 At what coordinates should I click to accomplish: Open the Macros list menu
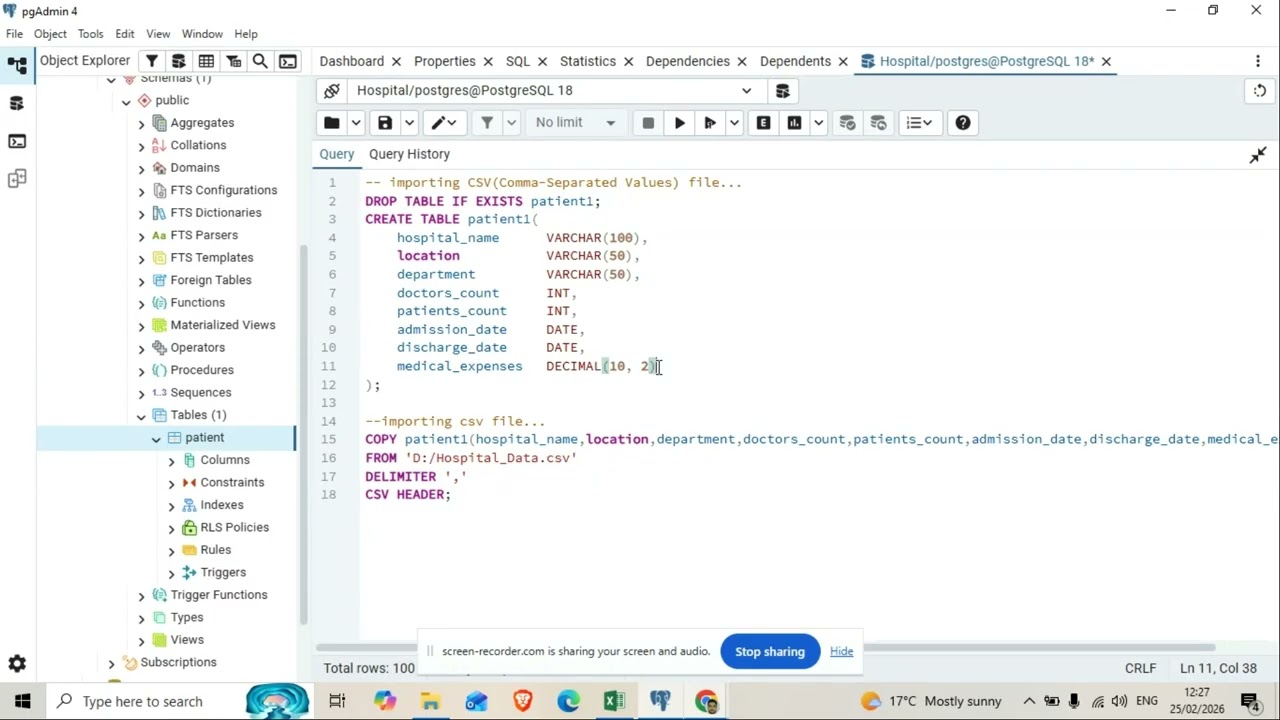[919, 123]
